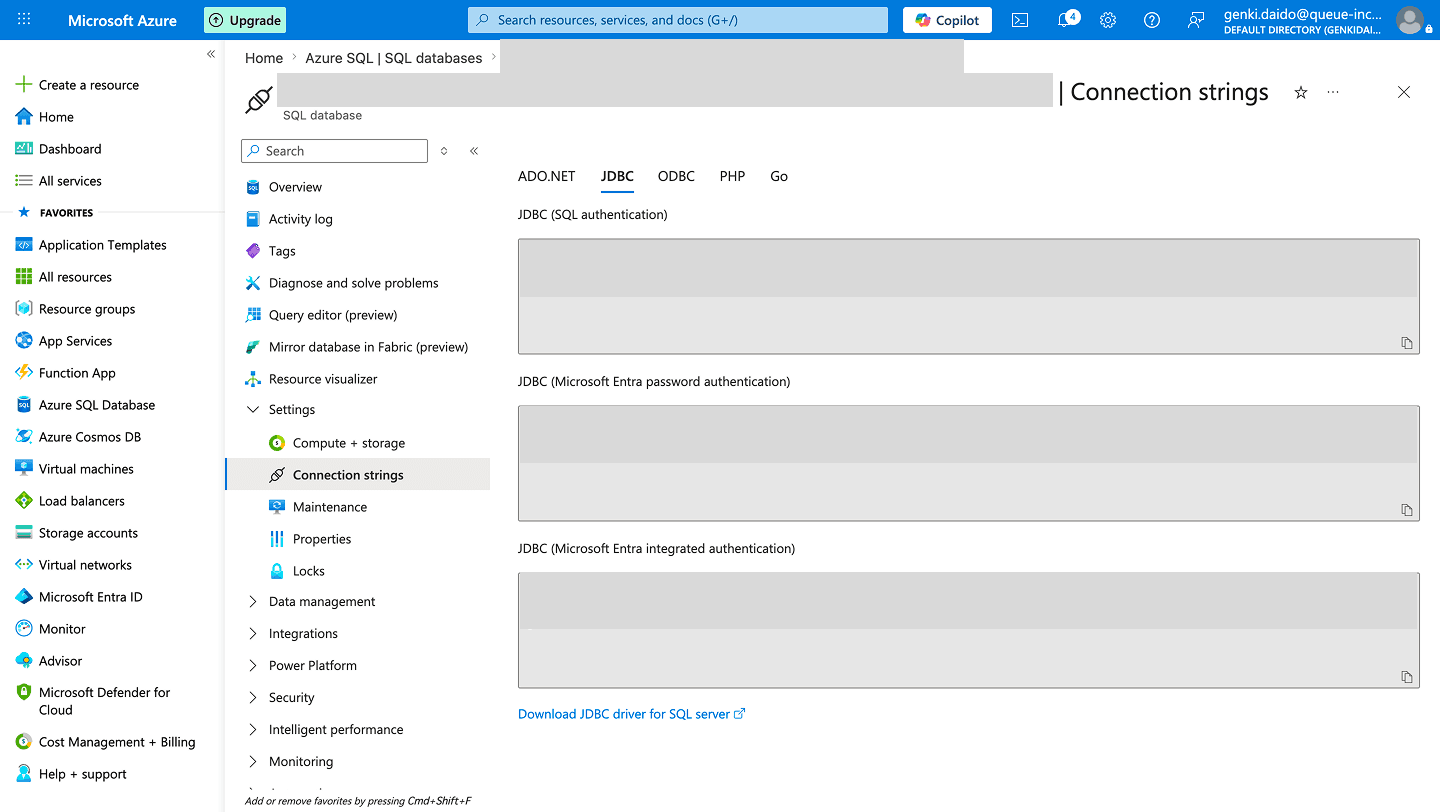Go to Home breadcrumb link

click(x=264, y=58)
